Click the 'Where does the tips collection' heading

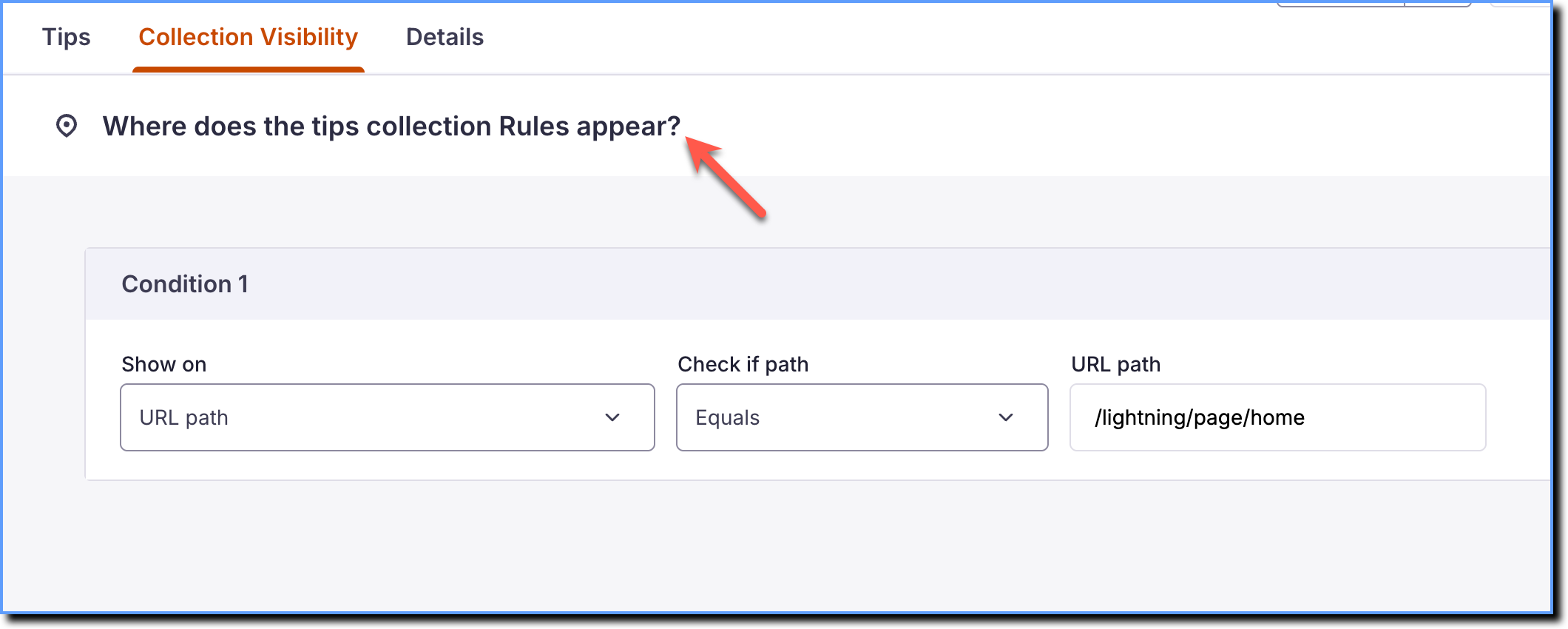pyautogui.click(x=391, y=127)
